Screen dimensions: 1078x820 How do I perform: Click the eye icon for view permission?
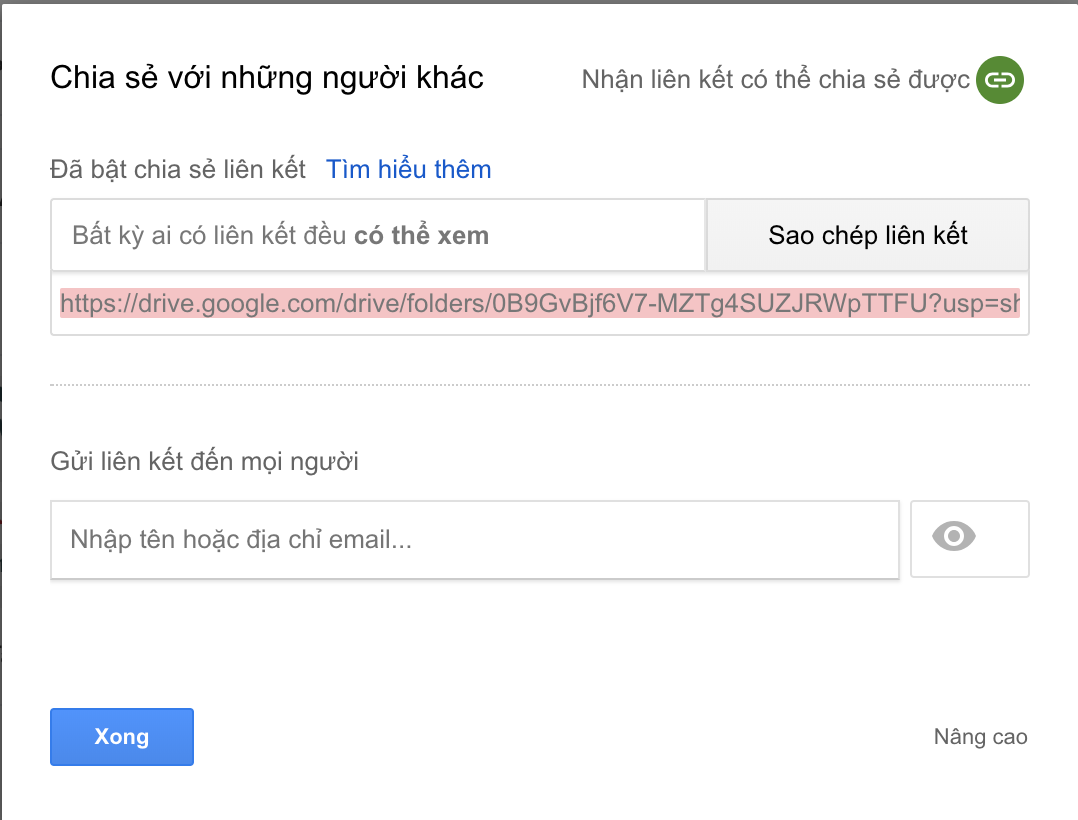(x=953, y=537)
